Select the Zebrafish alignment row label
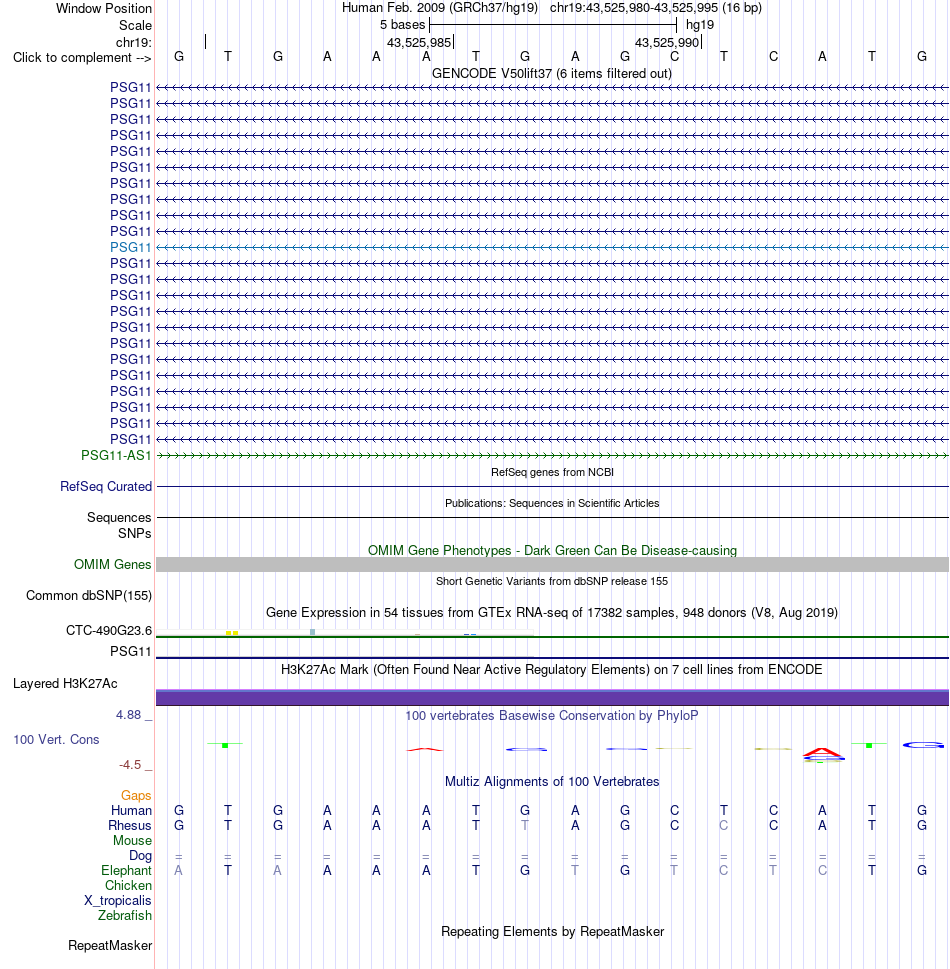This screenshot has width=950, height=969. coord(124,915)
